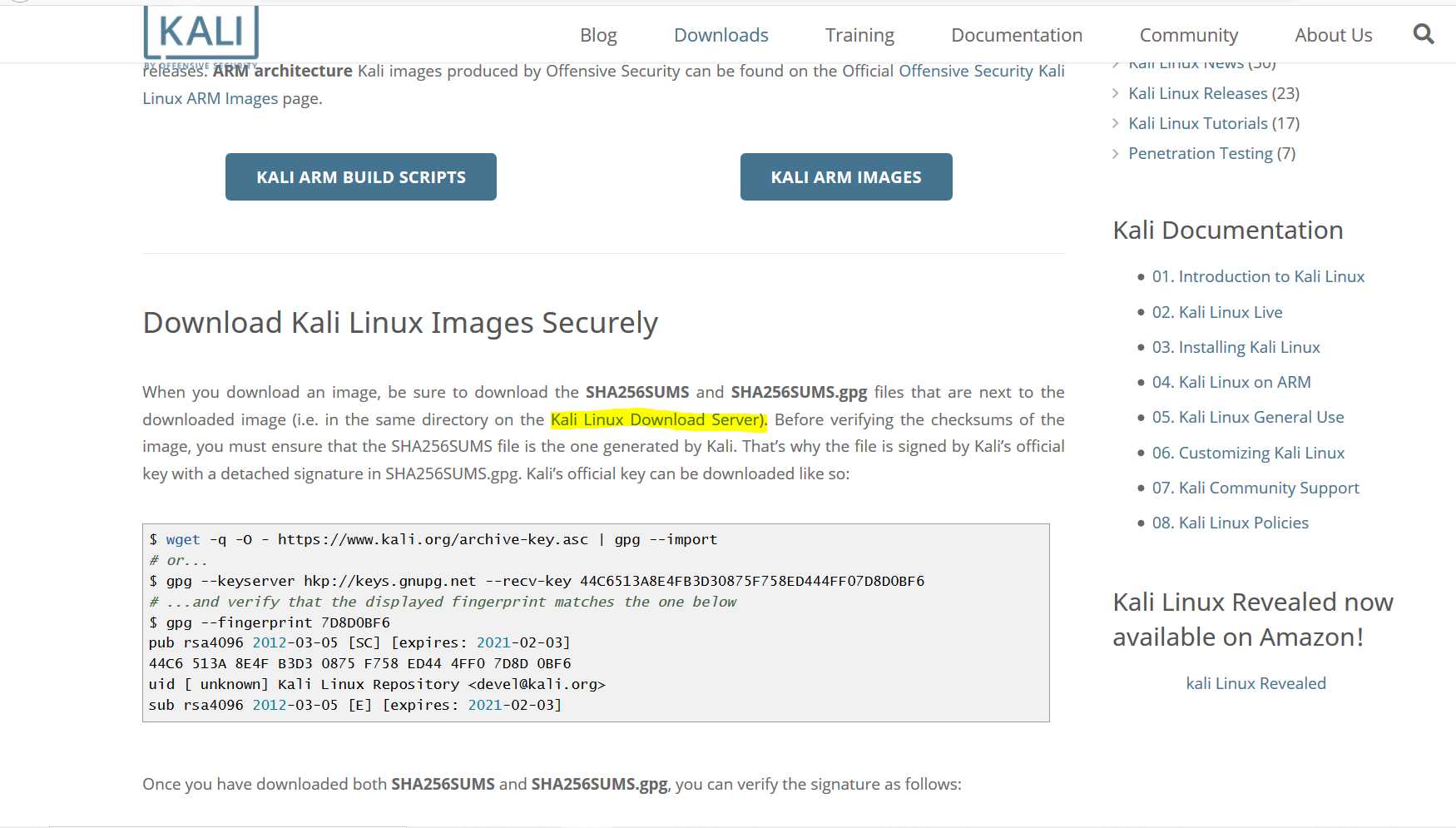Open 06. Customizing Kali Linux

pyautogui.click(x=1248, y=453)
